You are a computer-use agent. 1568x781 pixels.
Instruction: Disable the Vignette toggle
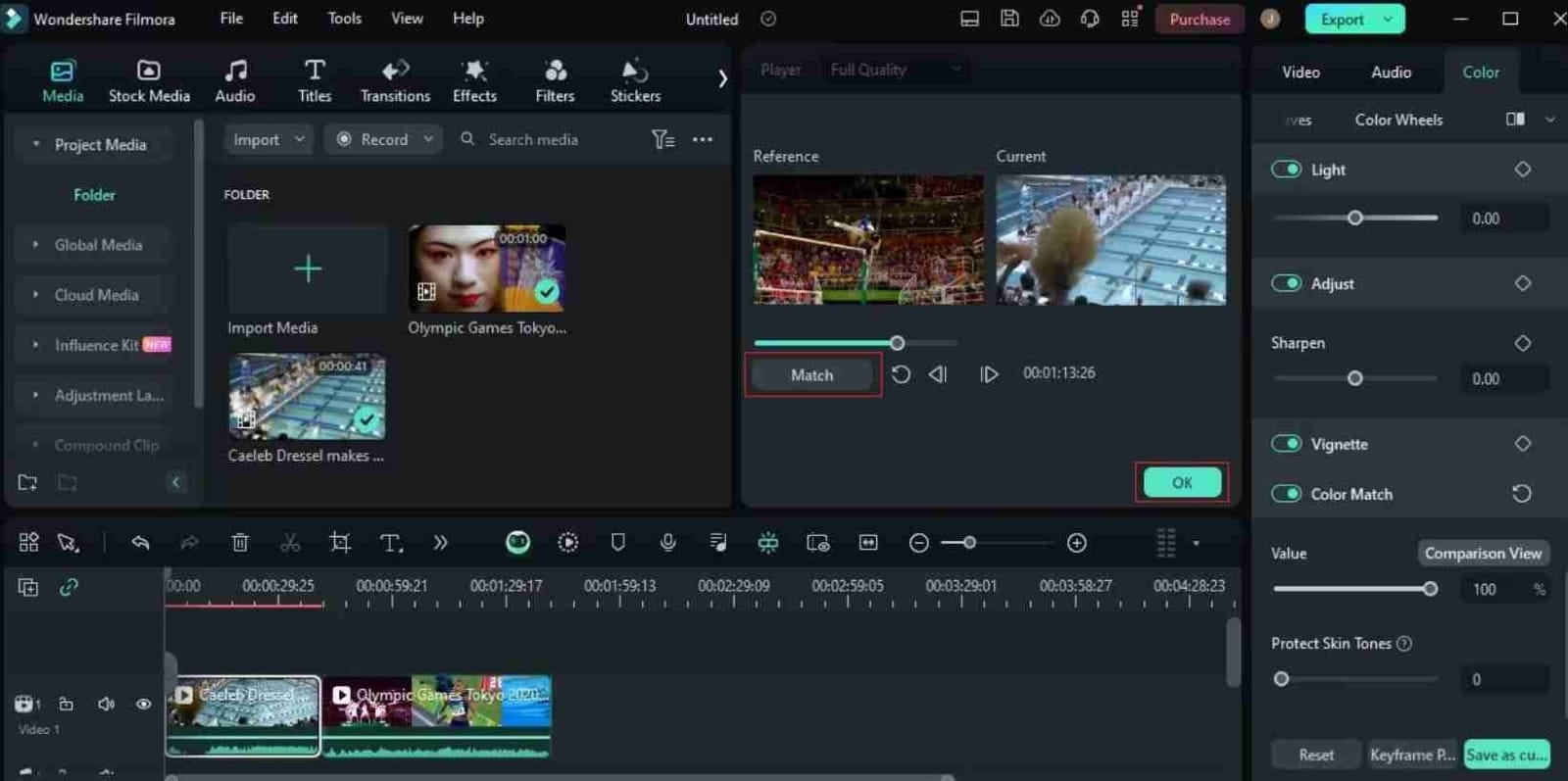(1286, 444)
